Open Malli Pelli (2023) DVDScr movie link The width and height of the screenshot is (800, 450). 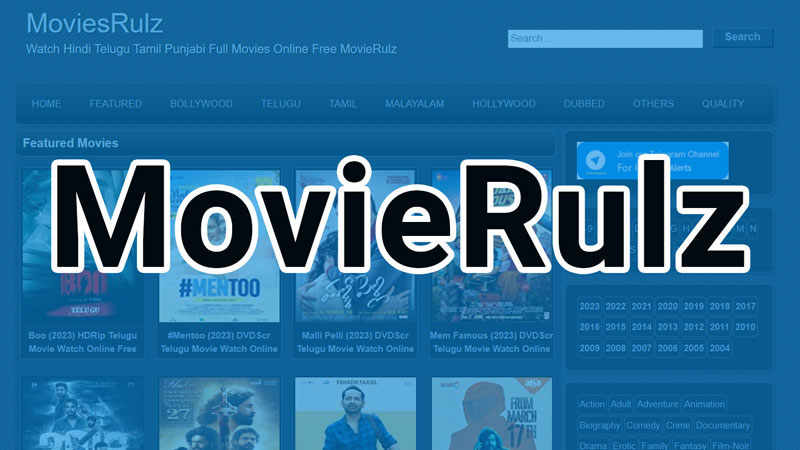(355, 342)
